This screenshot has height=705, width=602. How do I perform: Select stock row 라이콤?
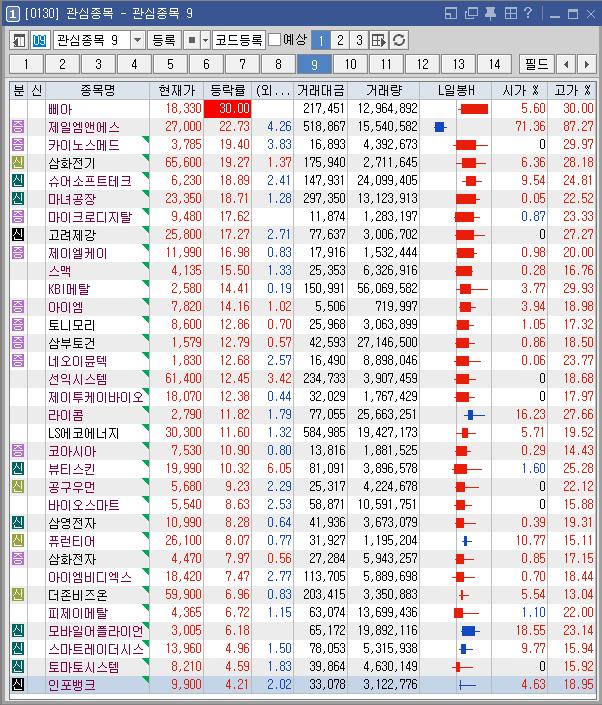(x=303, y=414)
